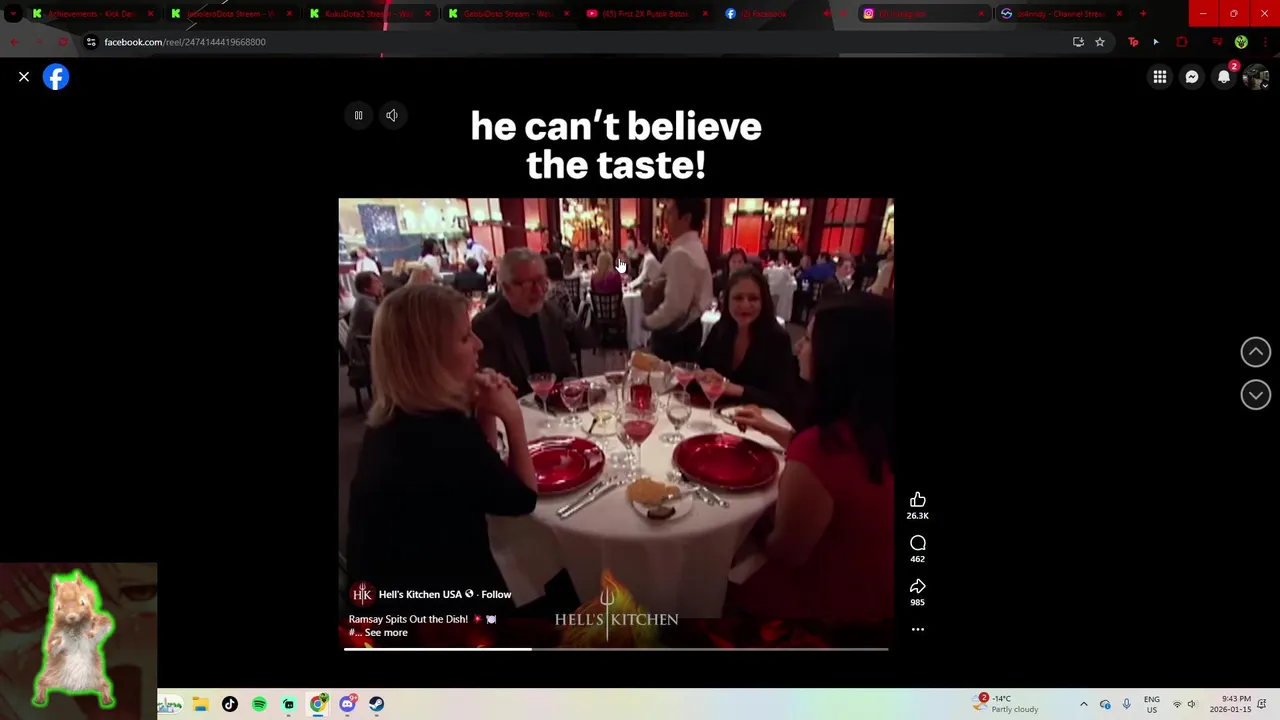The width and height of the screenshot is (1280, 720).
Task: Open the browser profile avatar
Action: pos(1241,42)
